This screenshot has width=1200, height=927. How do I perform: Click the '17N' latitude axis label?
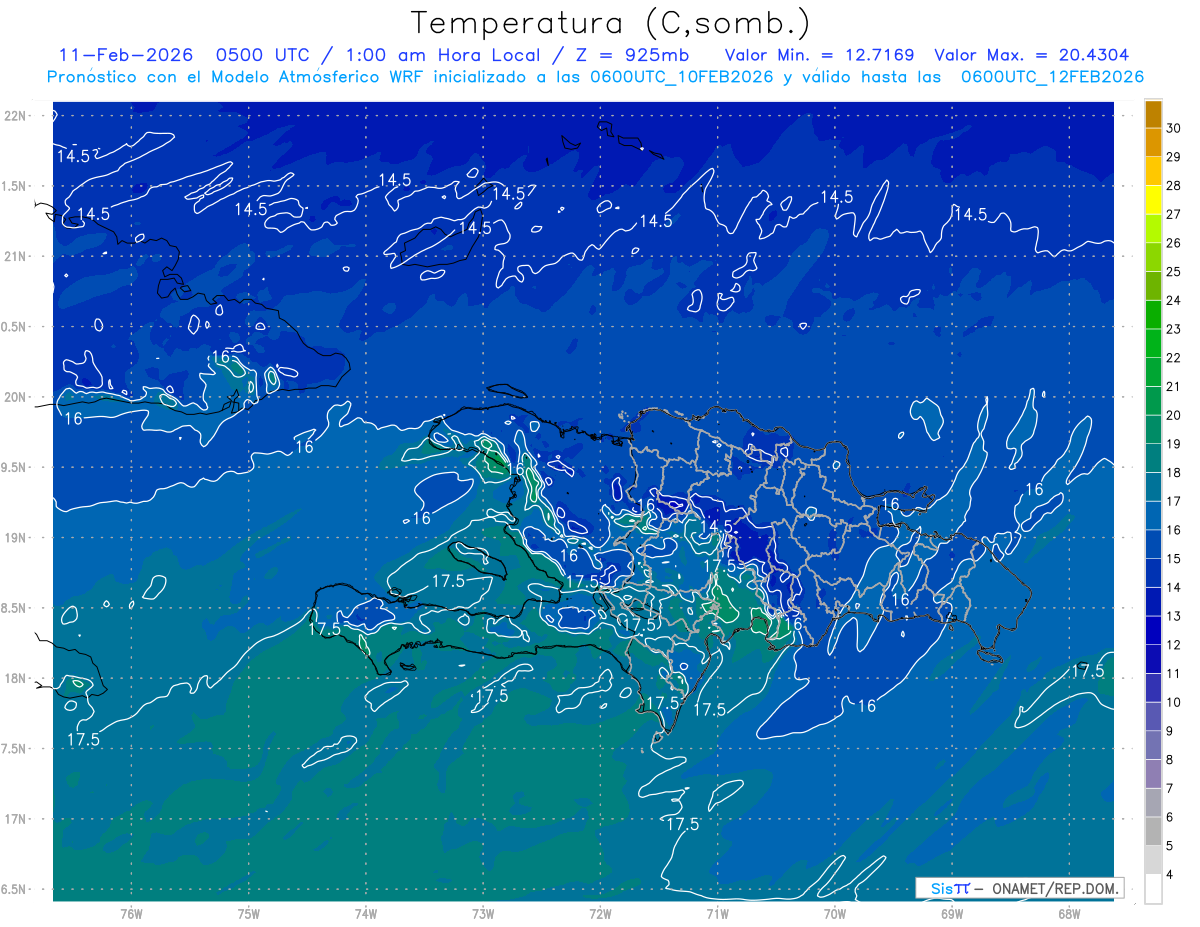[15, 819]
